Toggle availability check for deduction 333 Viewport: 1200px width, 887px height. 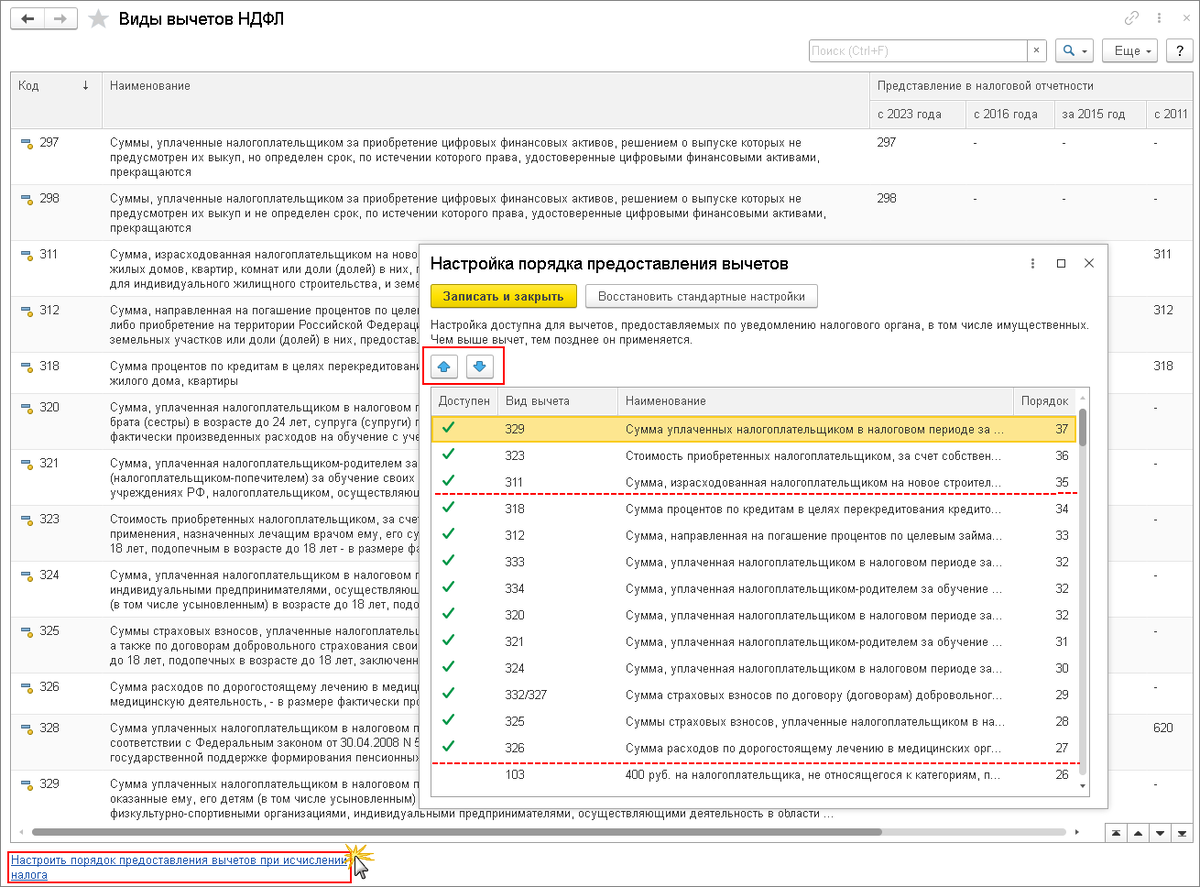tap(448, 561)
